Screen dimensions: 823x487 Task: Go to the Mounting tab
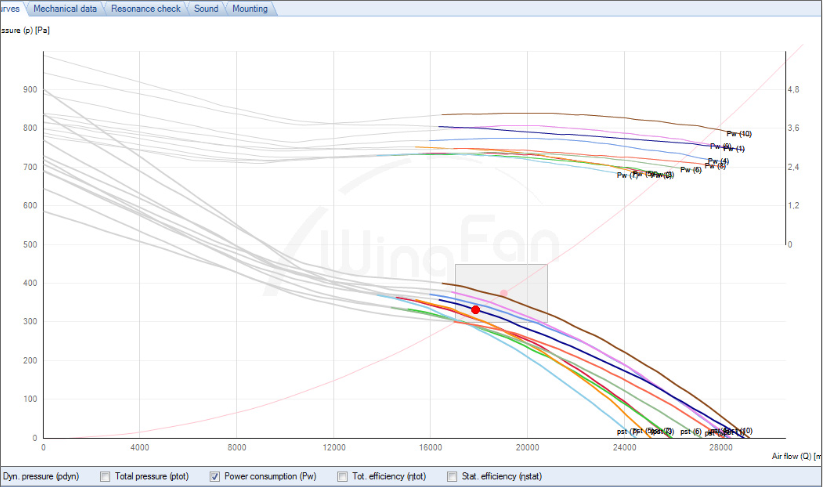click(x=250, y=8)
